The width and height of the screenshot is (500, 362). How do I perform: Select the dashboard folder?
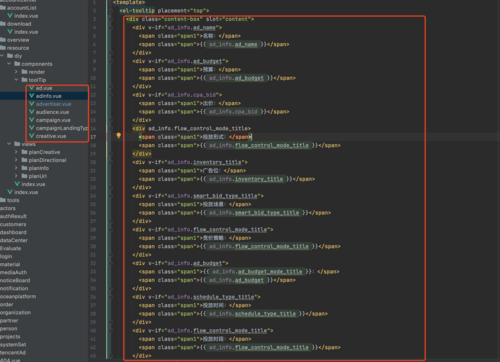tap(13, 232)
